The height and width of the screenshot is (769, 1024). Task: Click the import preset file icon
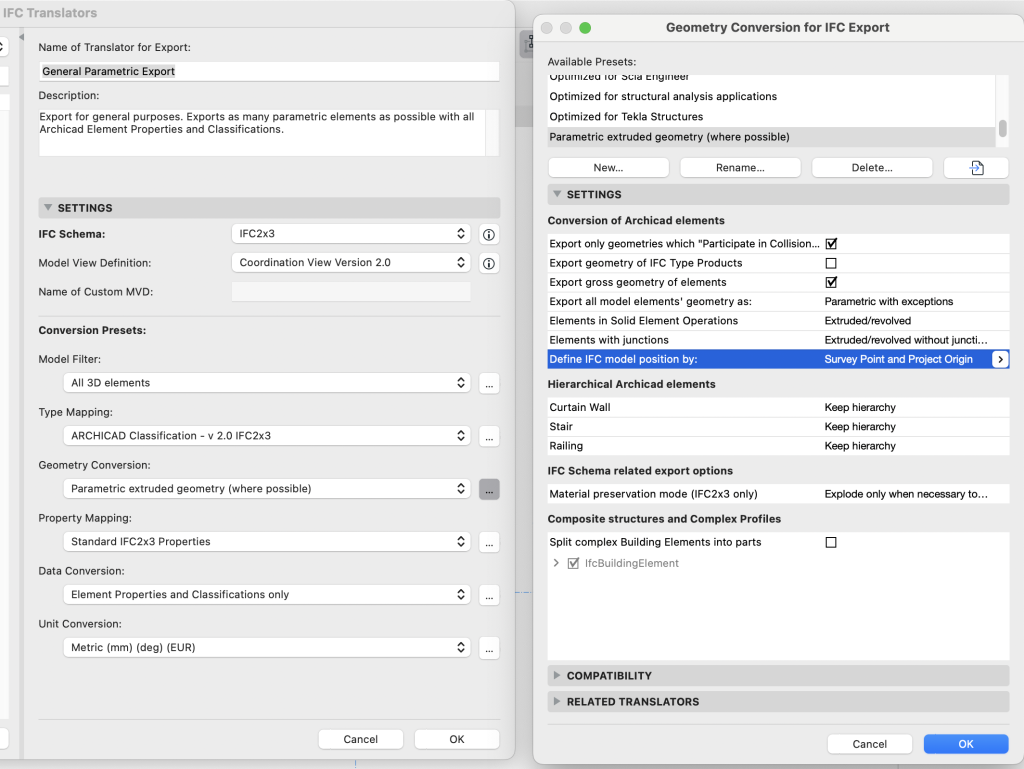point(976,168)
